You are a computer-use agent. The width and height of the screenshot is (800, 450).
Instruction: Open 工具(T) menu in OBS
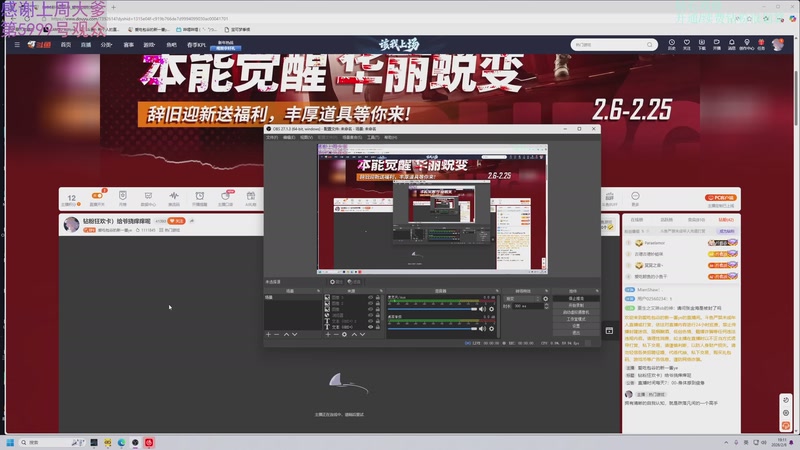(373, 137)
